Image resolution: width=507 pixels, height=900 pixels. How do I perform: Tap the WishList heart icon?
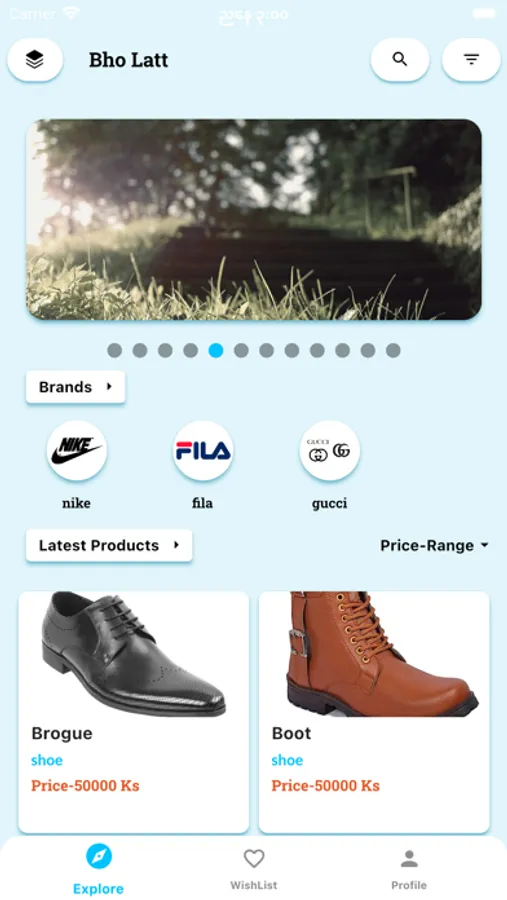pyautogui.click(x=254, y=859)
